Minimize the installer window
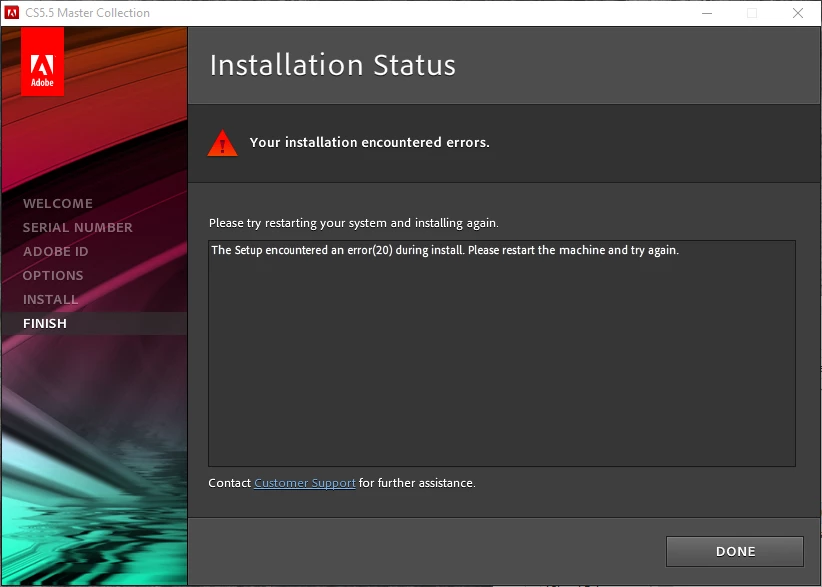The image size is (822, 587). click(707, 13)
